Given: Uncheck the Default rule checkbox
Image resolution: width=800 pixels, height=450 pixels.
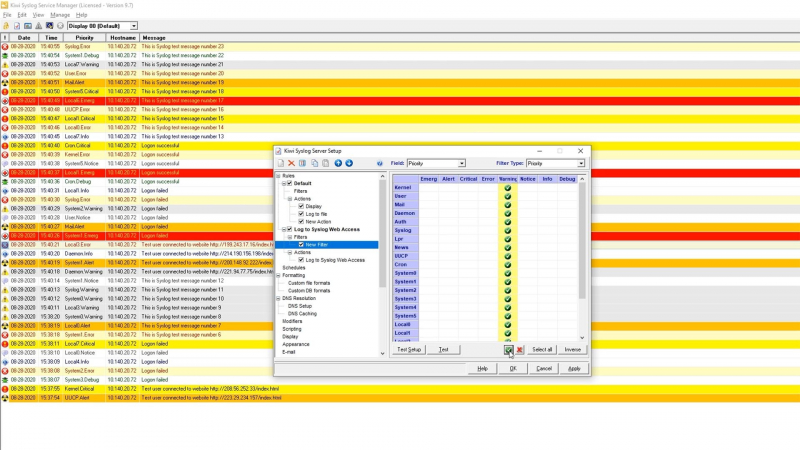Looking at the screenshot, I should tap(290, 183).
